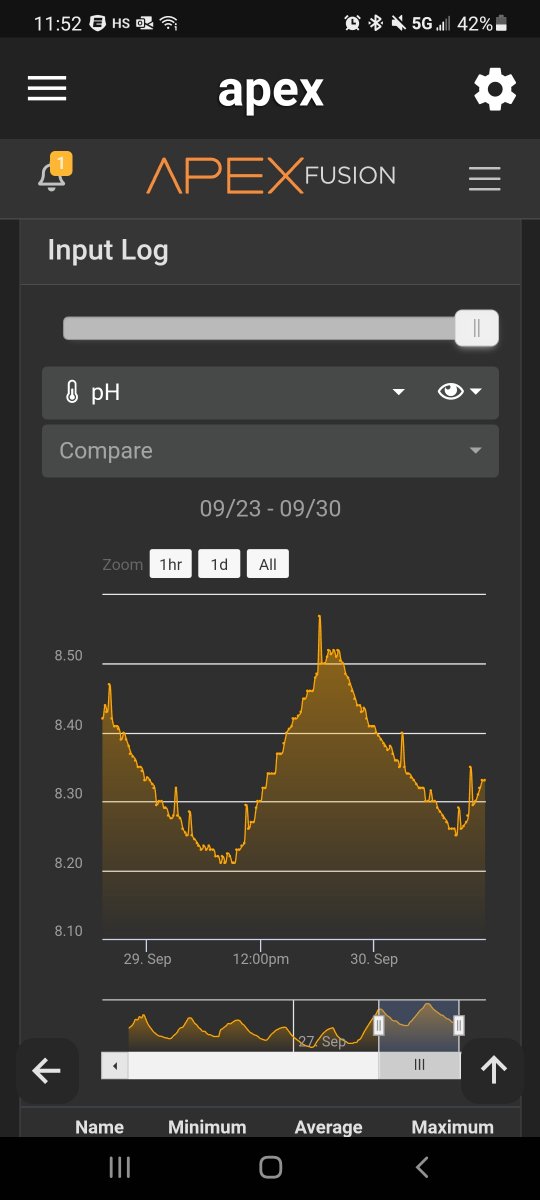Viewport: 540px width, 1200px height.
Task: Expand the arrow next to eye icon
Action: [x=476, y=392]
